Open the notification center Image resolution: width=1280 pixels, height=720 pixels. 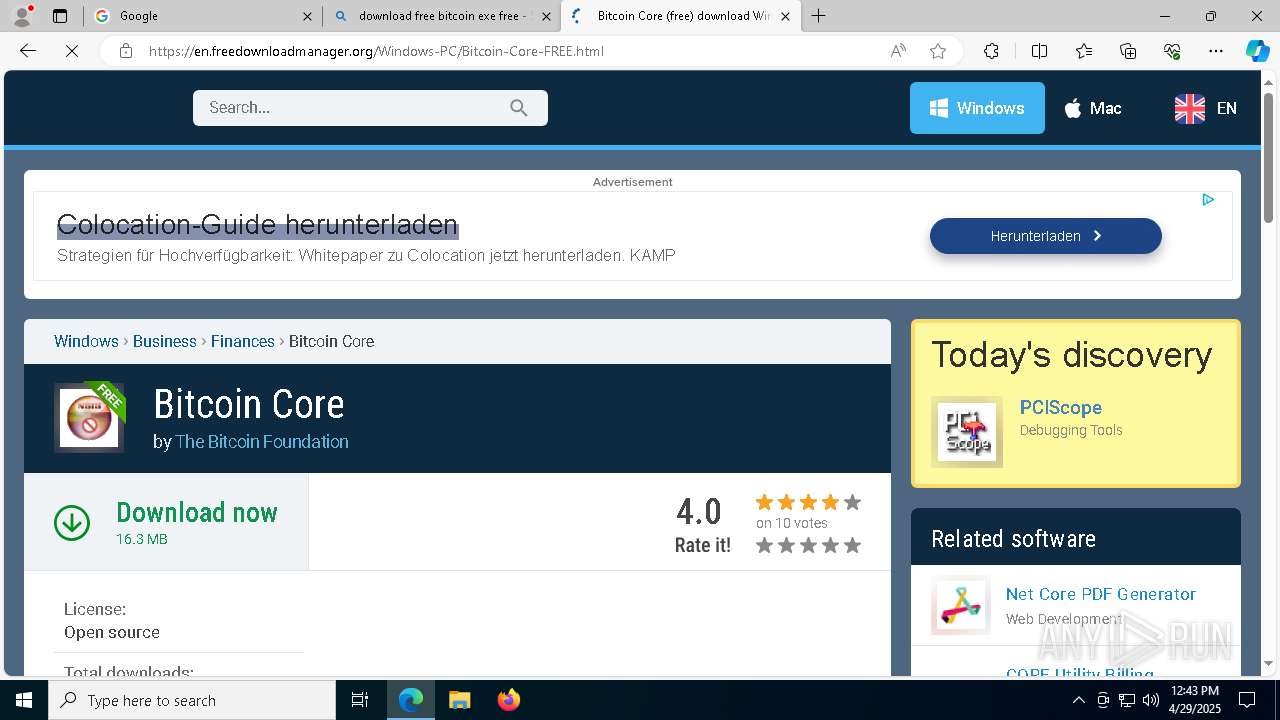tap(1247, 700)
